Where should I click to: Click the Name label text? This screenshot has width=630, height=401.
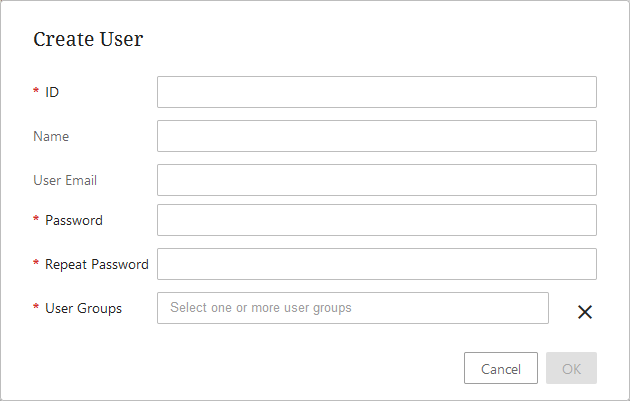tap(51, 136)
